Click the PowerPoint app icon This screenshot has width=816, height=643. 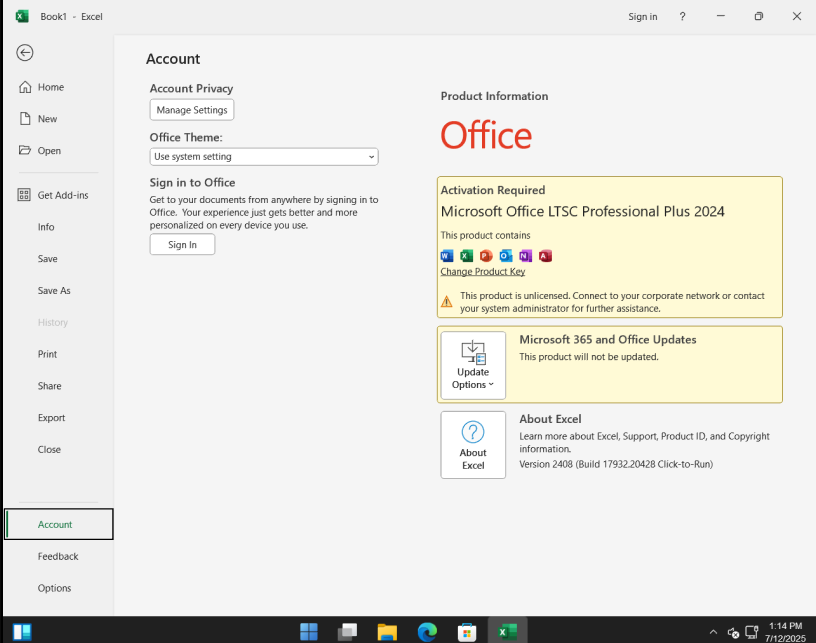click(486, 256)
